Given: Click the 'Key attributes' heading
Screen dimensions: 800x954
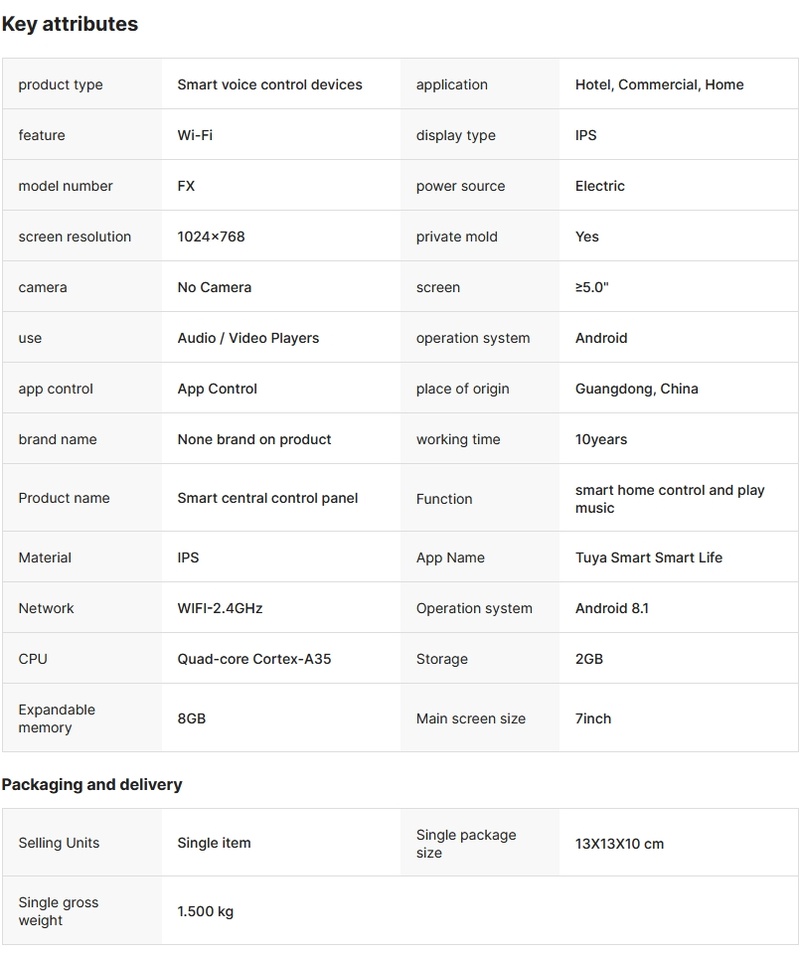Looking at the screenshot, I should [x=70, y=24].
